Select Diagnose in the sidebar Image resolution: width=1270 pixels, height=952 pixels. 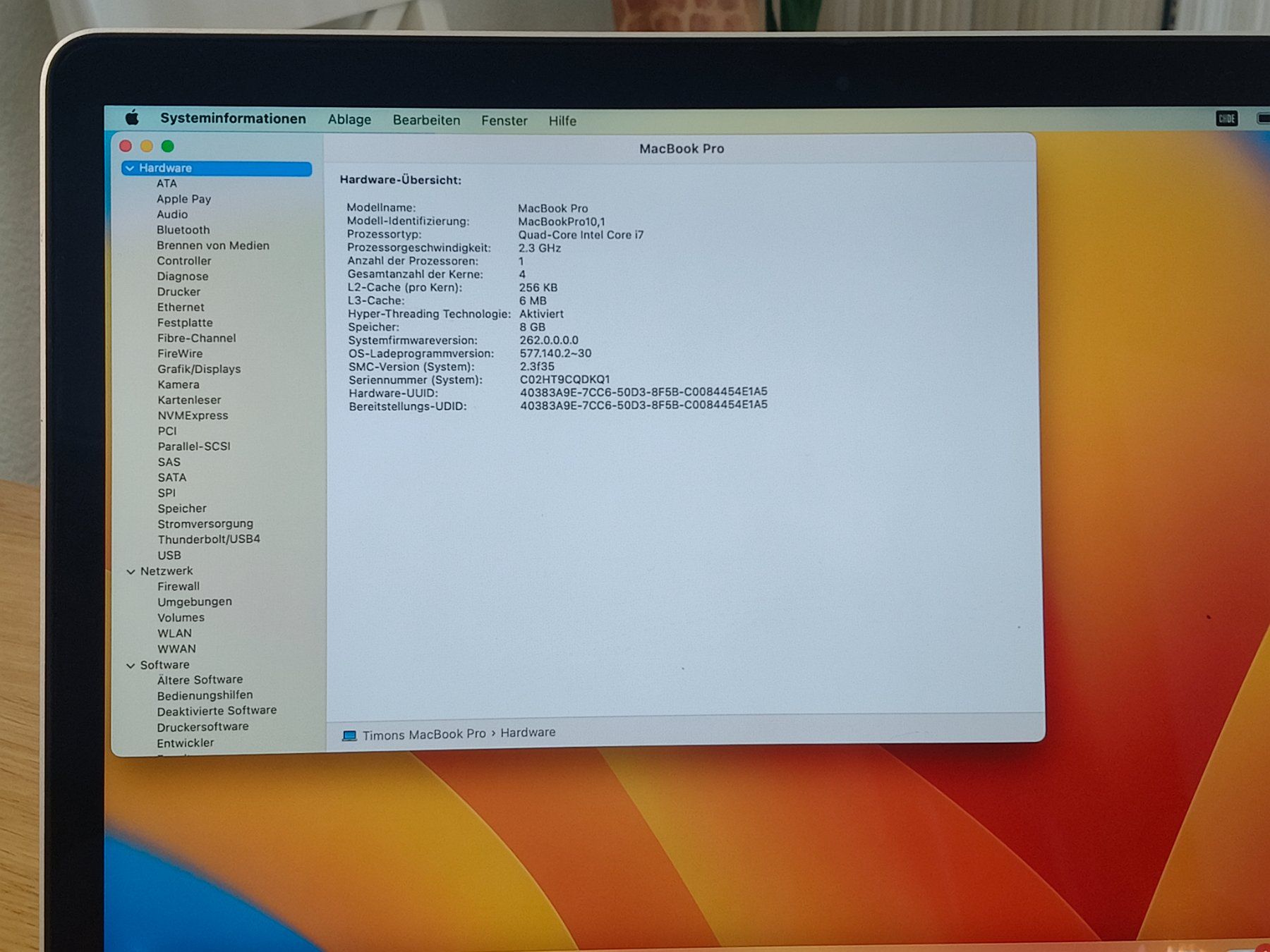[x=183, y=276]
